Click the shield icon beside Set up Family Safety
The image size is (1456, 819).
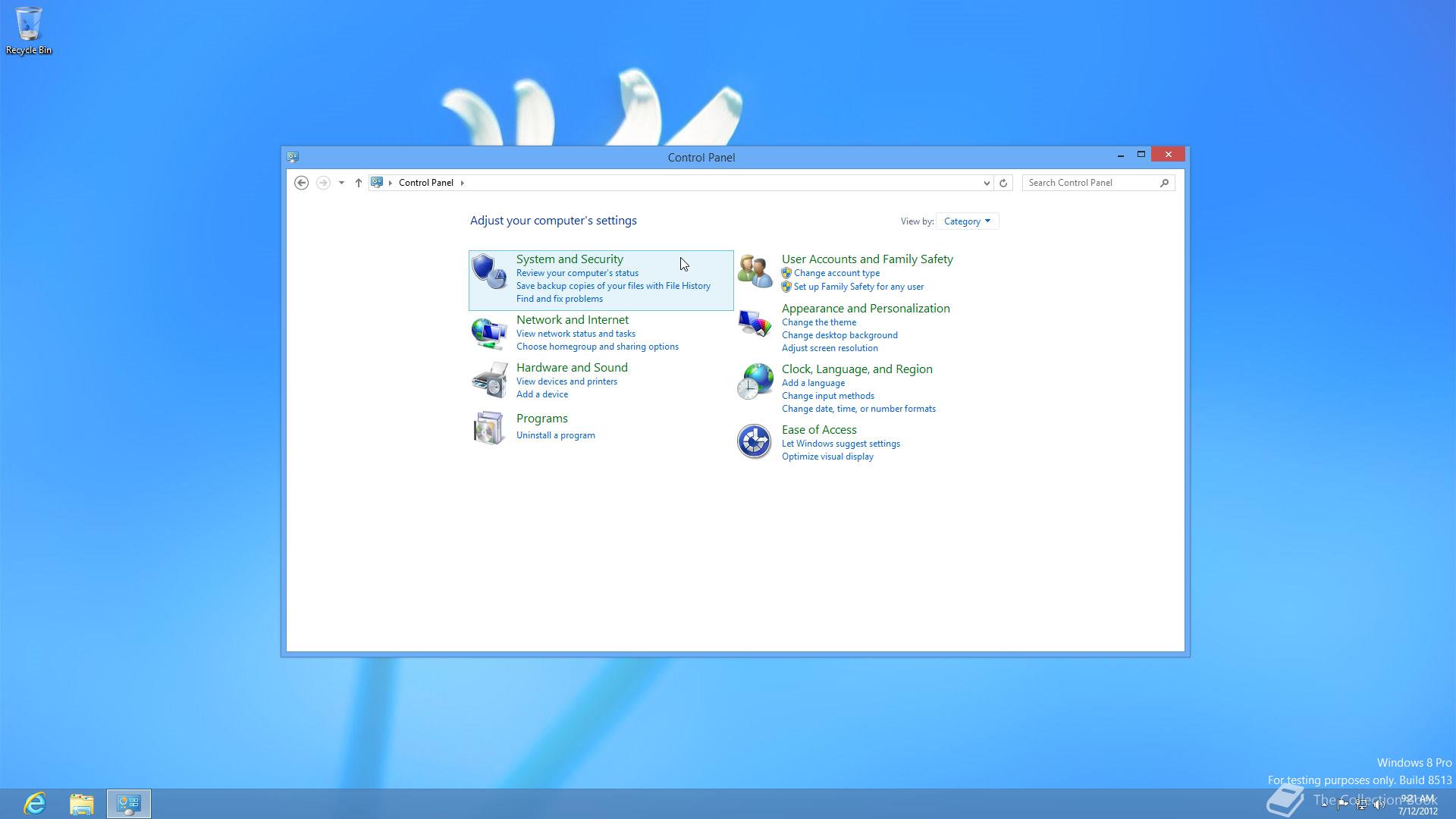786,287
